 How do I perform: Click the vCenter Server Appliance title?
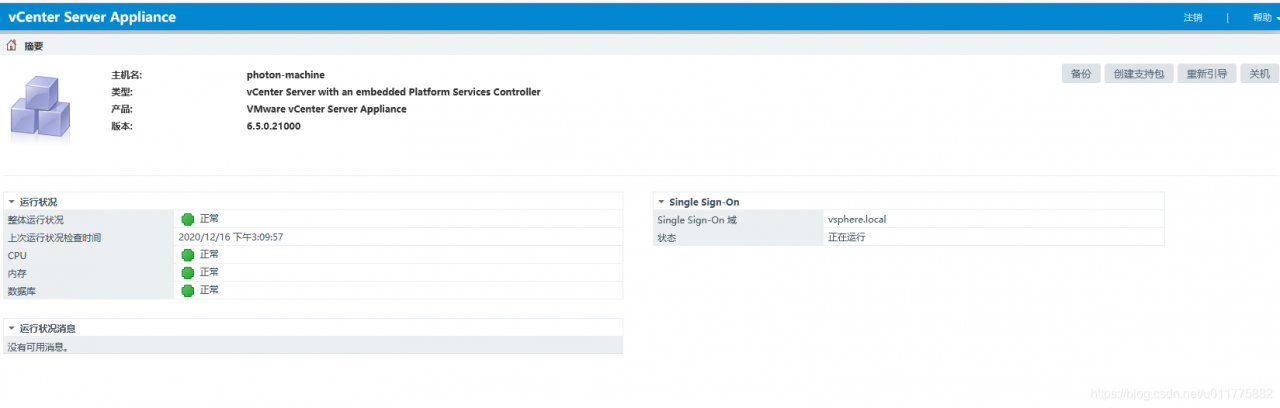point(92,17)
